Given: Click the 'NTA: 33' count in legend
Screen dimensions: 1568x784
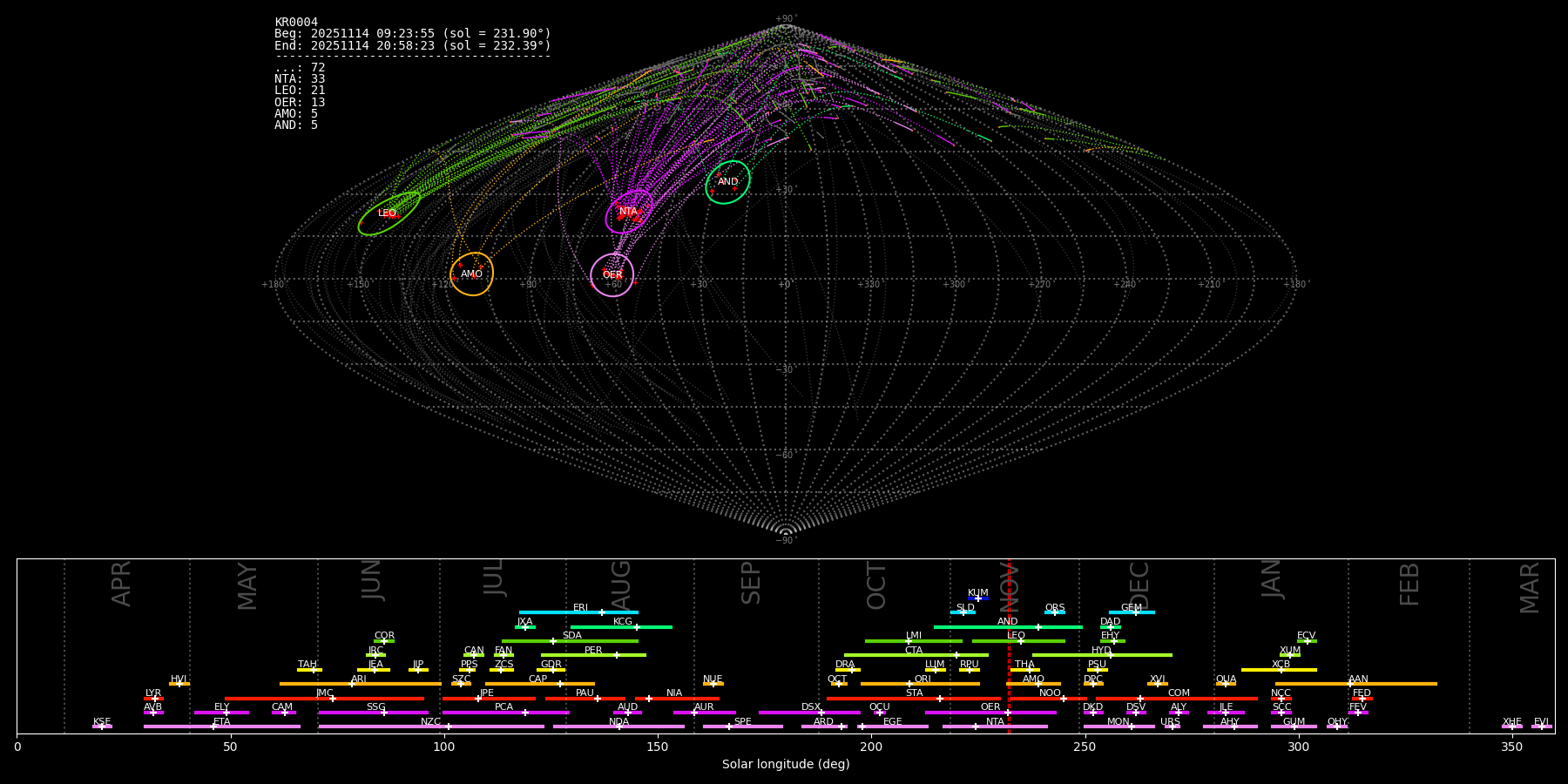Looking at the screenshot, I should [x=300, y=79].
